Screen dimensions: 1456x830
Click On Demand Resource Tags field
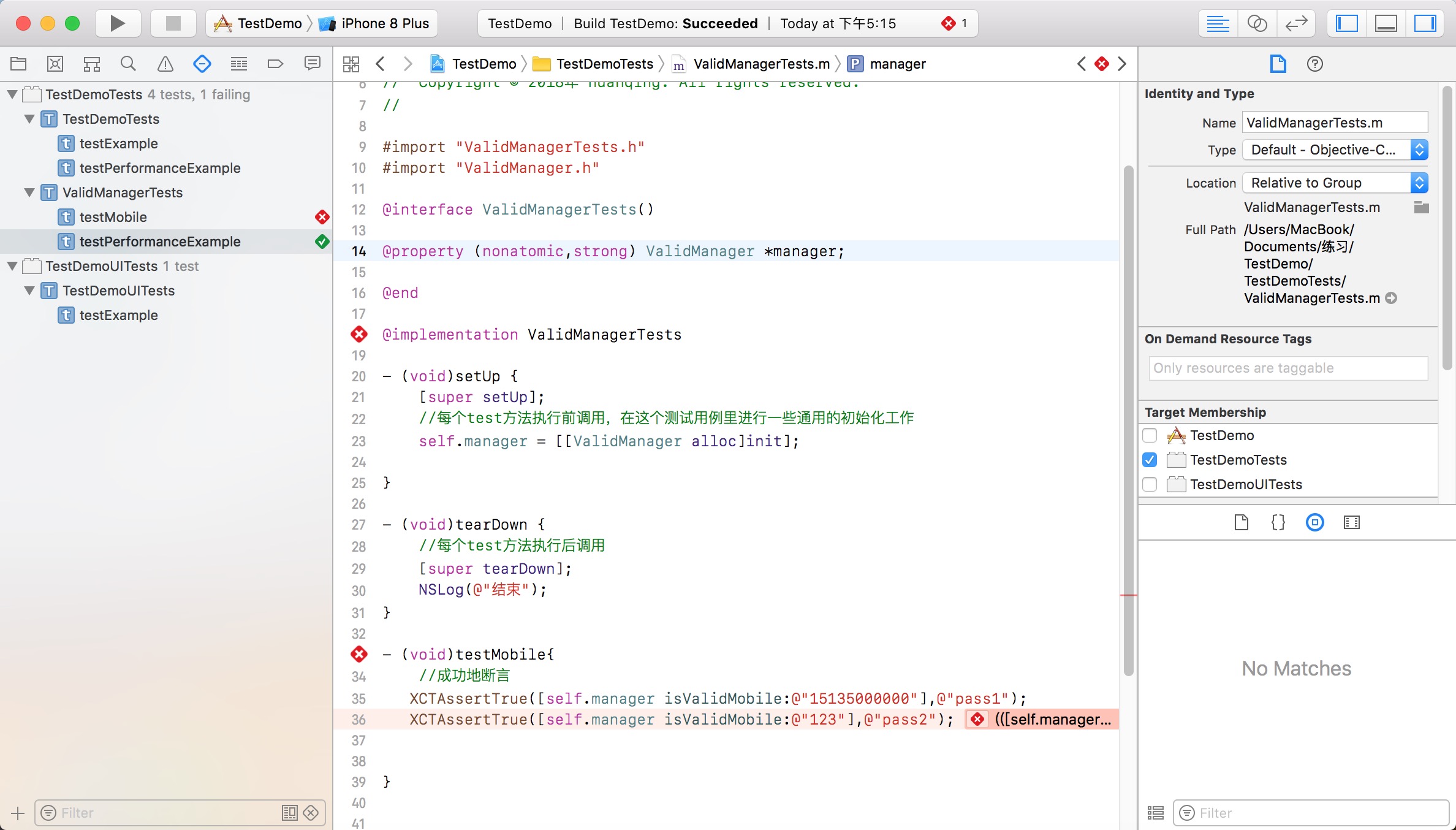[x=1288, y=368]
